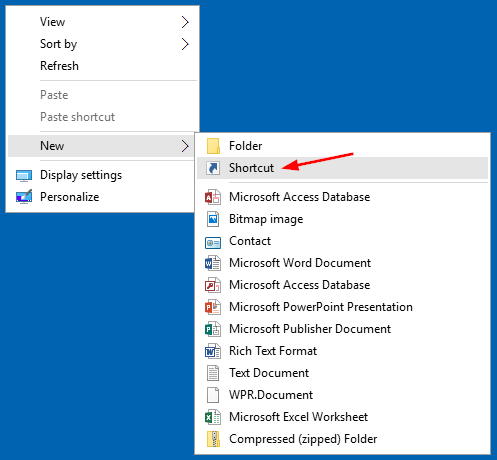Choose Refresh from the context menu
This screenshot has width=497, height=460.
point(103,66)
